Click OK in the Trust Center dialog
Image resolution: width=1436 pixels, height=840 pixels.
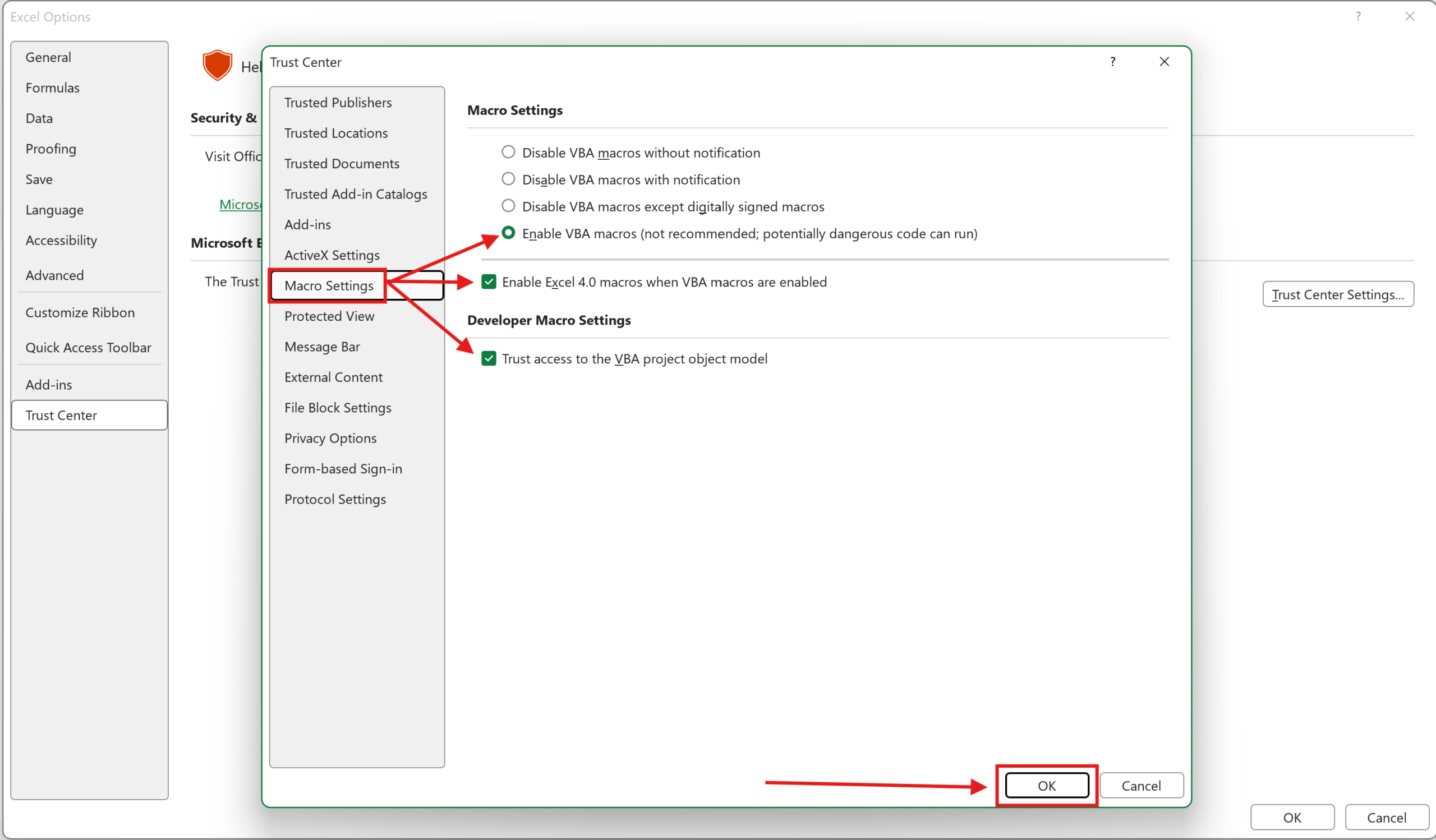pyautogui.click(x=1047, y=786)
